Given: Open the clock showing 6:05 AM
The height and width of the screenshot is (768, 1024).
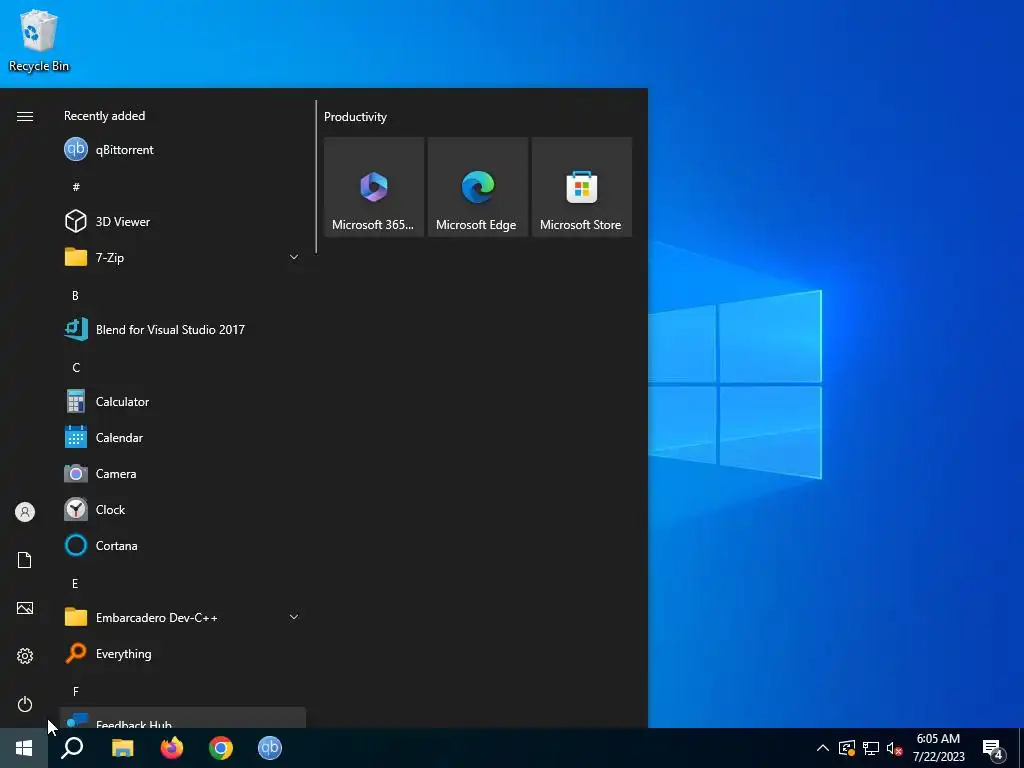Looking at the screenshot, I should [x=938, y=748].
